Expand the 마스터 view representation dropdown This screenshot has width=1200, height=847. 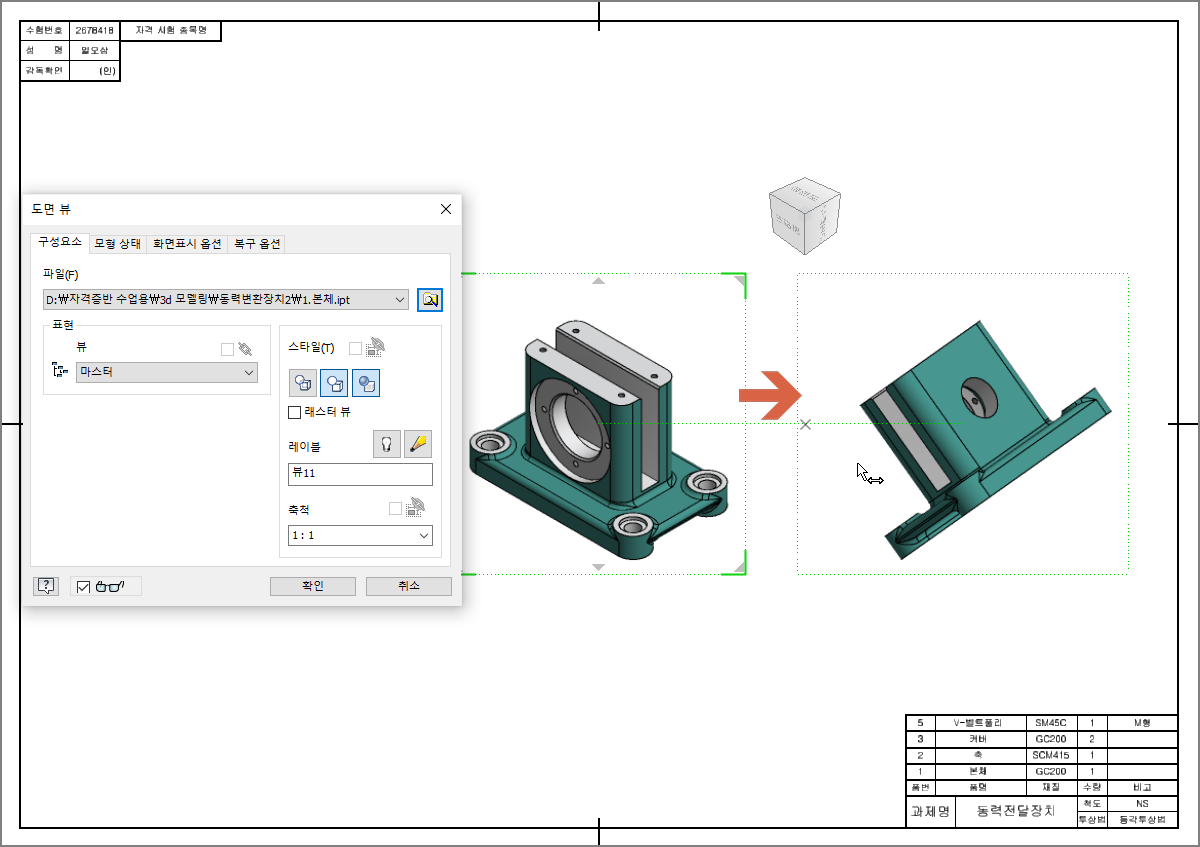249,372
